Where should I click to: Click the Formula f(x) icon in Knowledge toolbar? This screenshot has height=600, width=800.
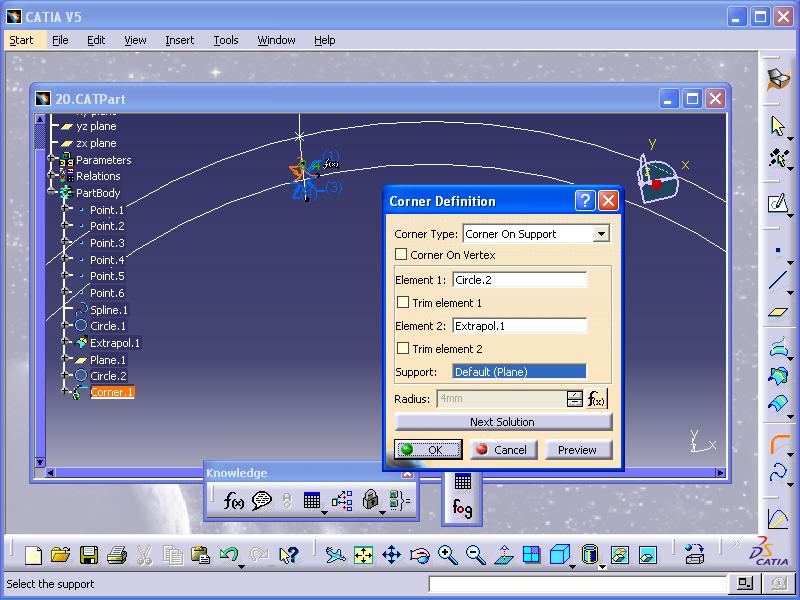click(x=234, y=501)
